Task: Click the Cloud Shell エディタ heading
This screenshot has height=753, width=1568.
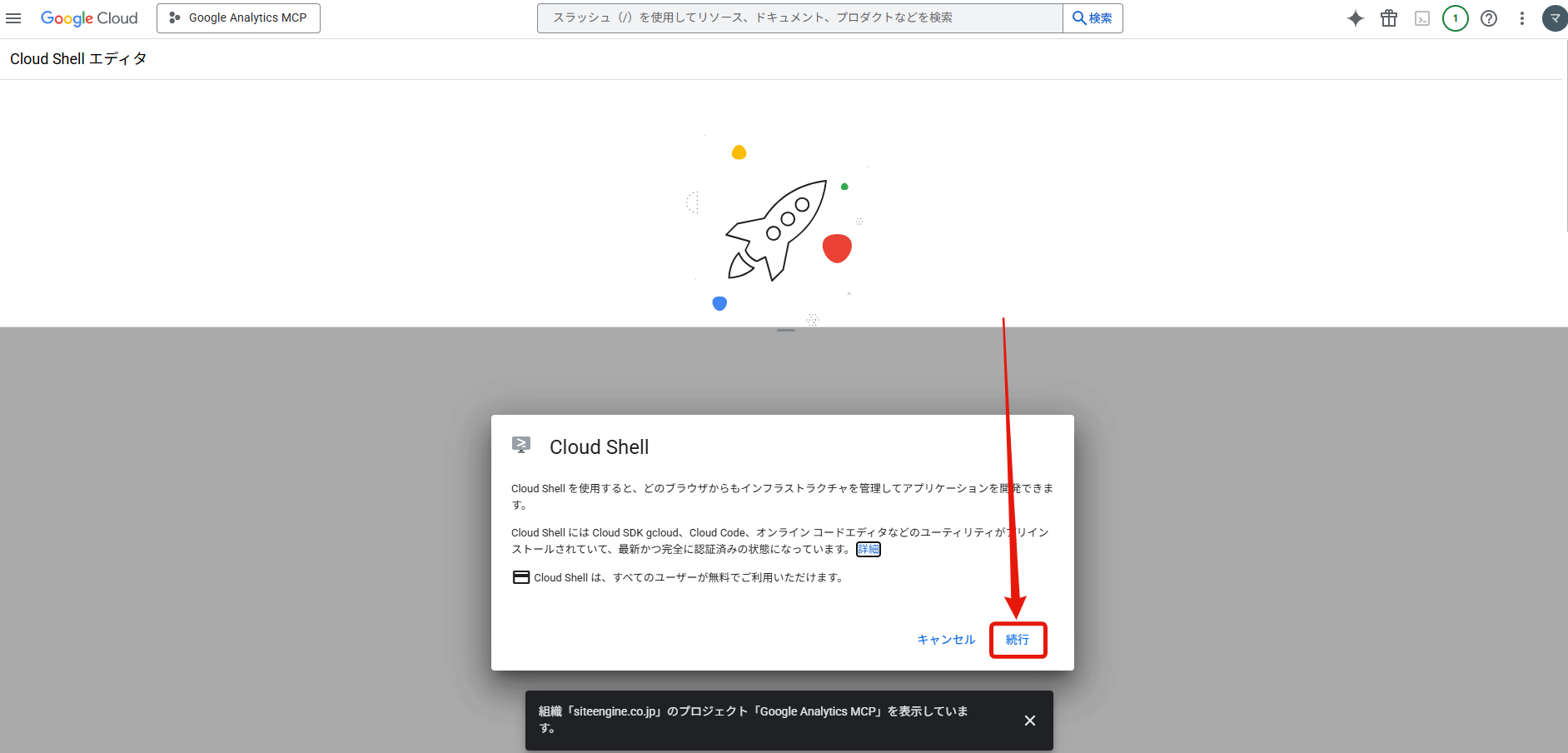Action: coord(78,59)
